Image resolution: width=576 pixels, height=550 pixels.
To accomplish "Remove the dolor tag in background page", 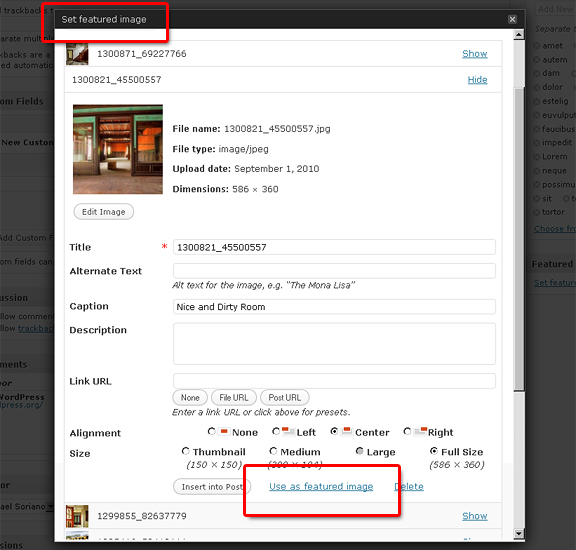I will tap(537, 87).
